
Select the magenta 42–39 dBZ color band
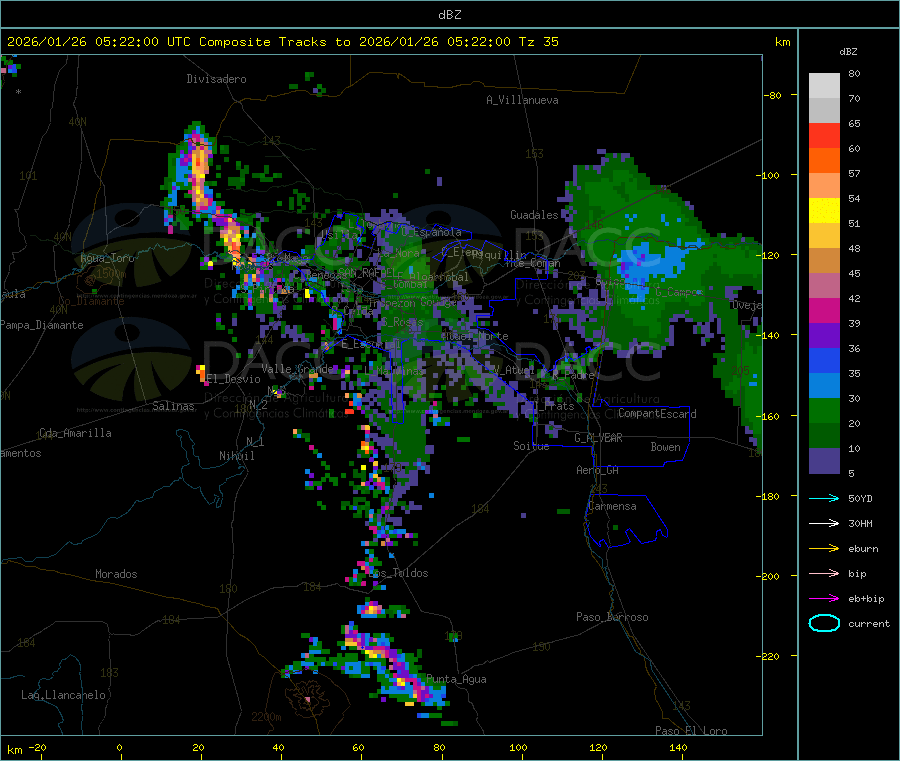[824, 310]
